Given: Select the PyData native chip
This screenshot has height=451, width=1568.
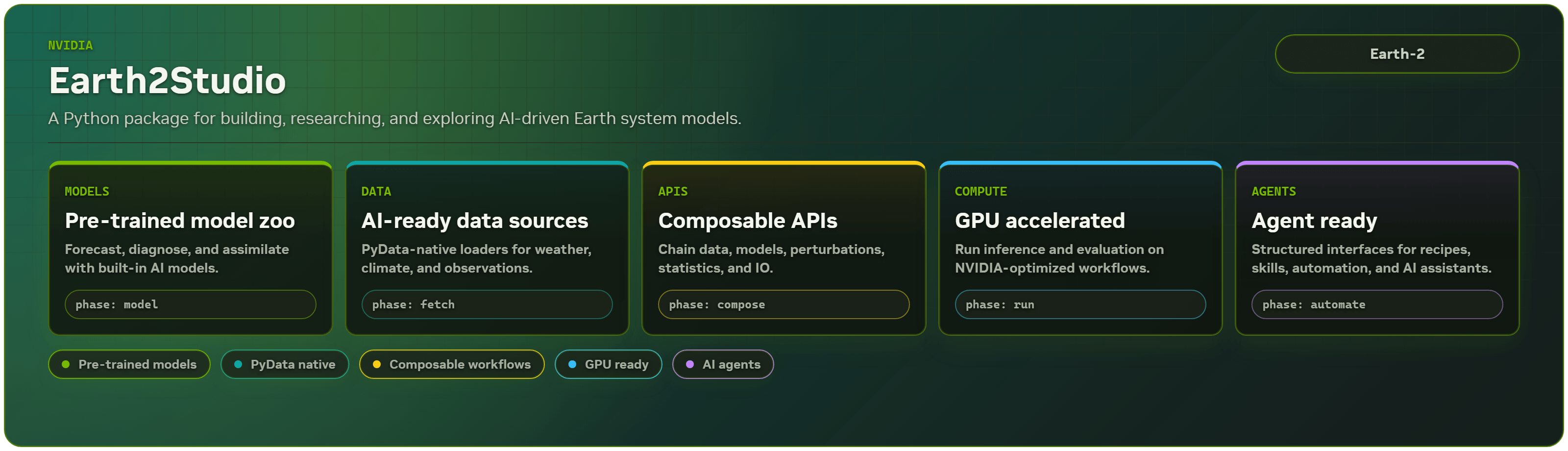Looking at the screenshot, I should pos(284,364).
